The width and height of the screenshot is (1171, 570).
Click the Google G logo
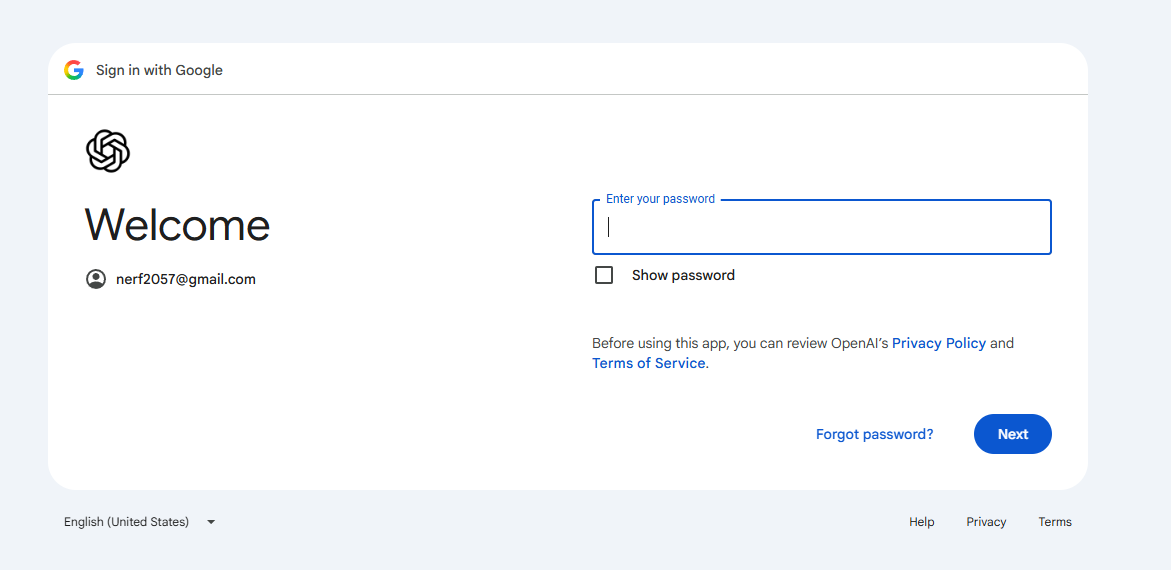tap(73, 70)
